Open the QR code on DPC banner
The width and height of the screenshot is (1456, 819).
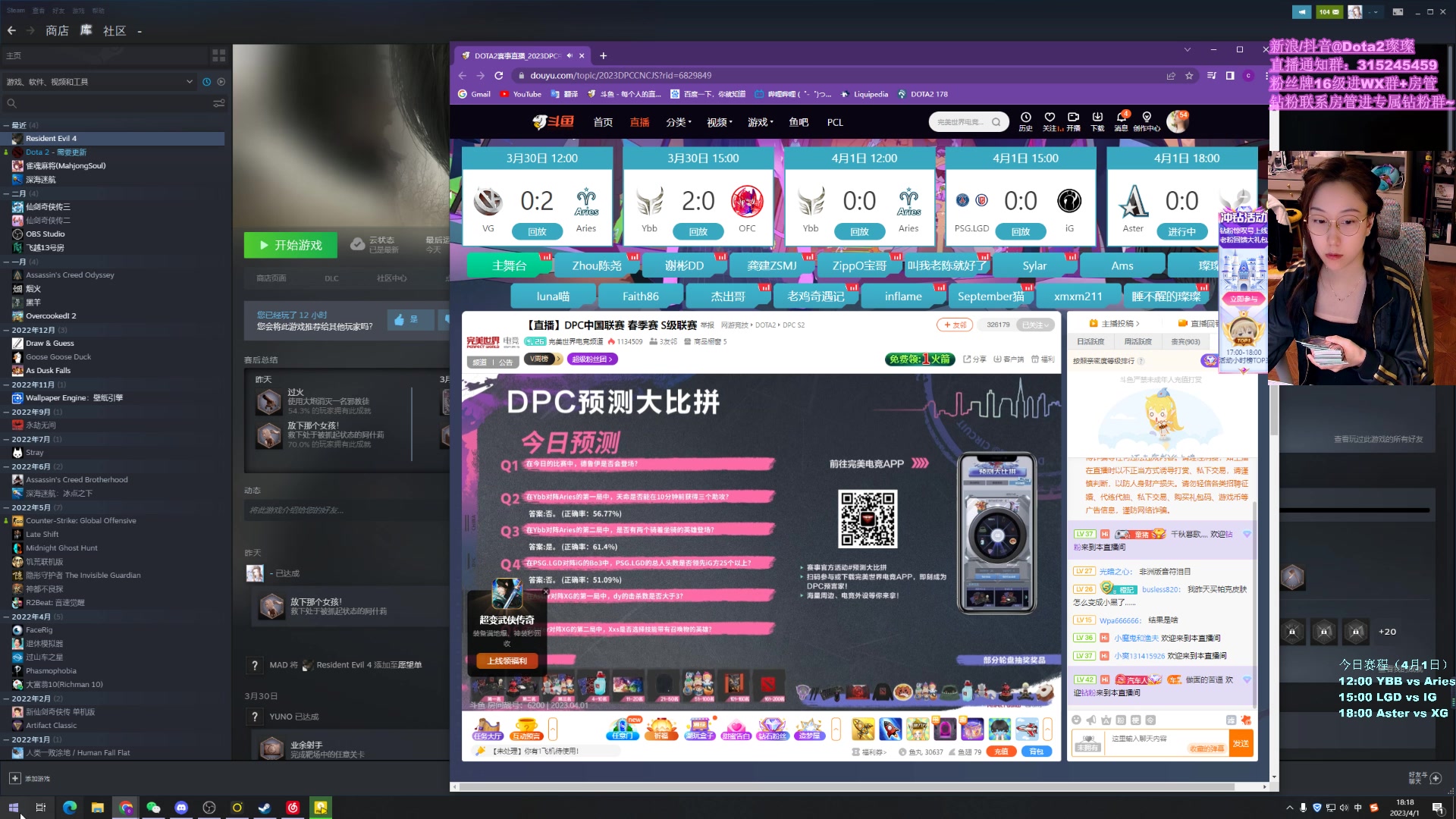click(868, 519)
